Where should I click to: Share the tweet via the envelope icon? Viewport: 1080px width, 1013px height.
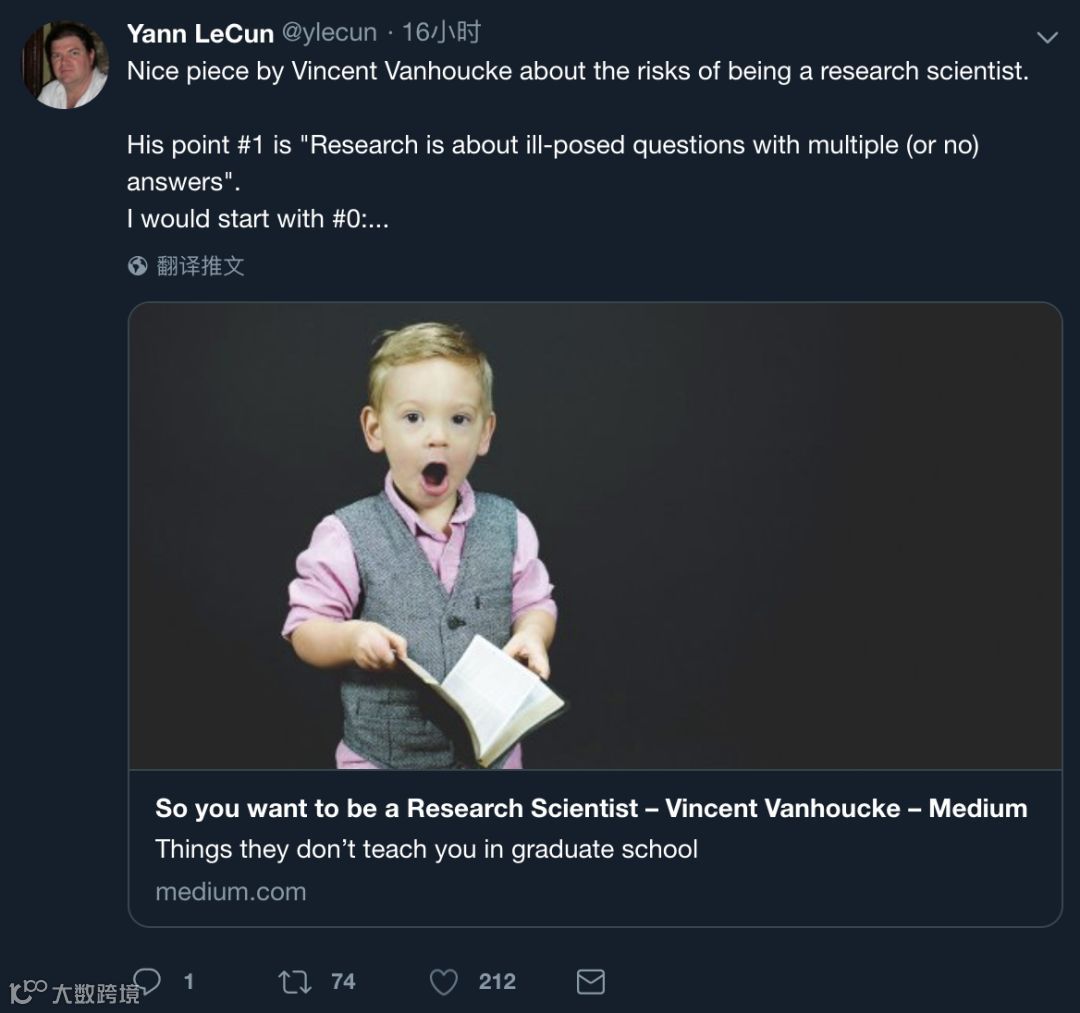[591, 982]
